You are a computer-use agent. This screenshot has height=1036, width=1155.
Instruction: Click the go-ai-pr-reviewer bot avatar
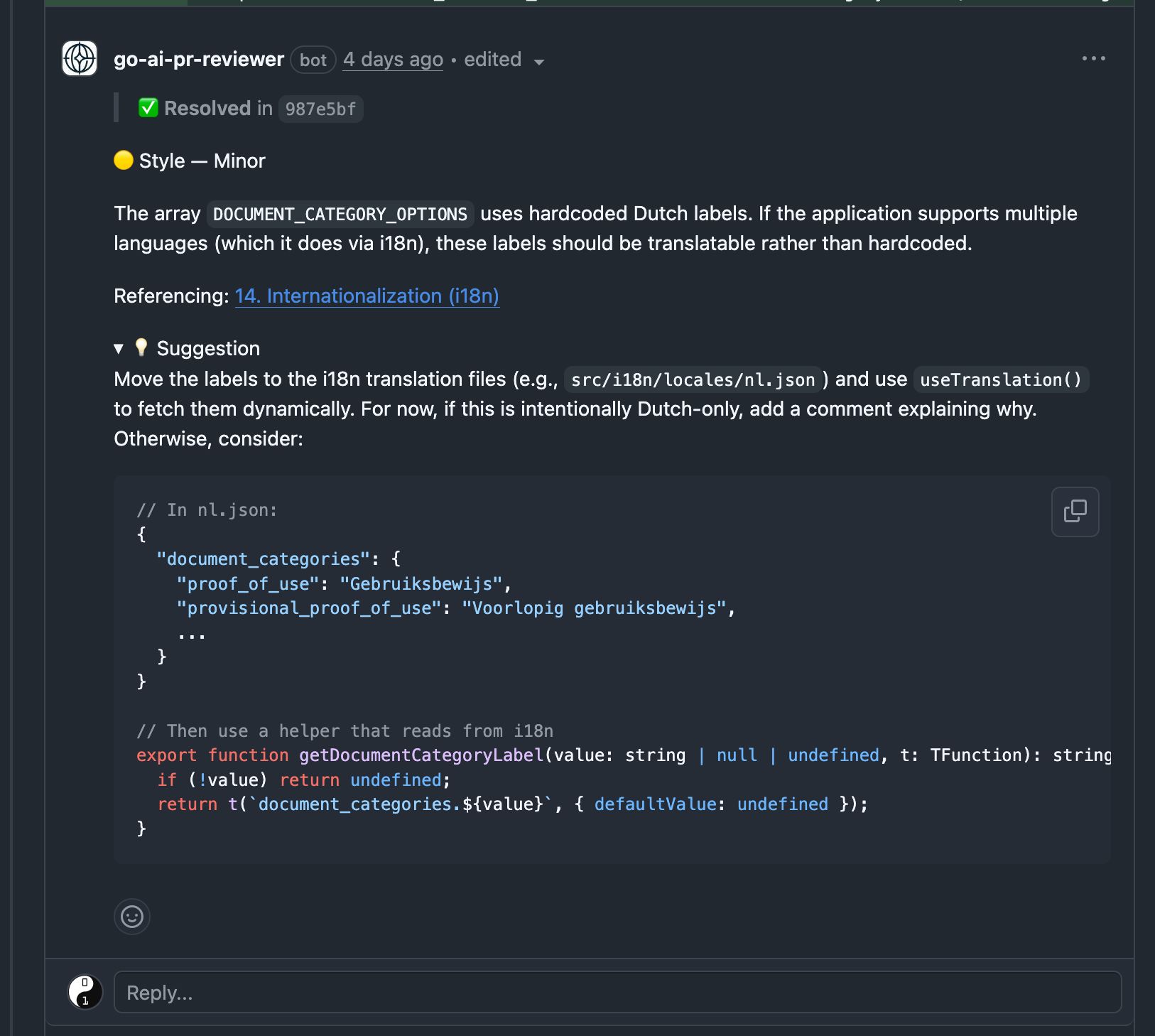79,58
